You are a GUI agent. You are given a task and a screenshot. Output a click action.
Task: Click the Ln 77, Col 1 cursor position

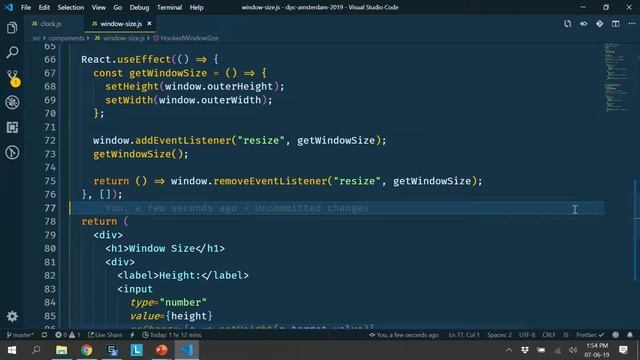[x=464, y=335]
